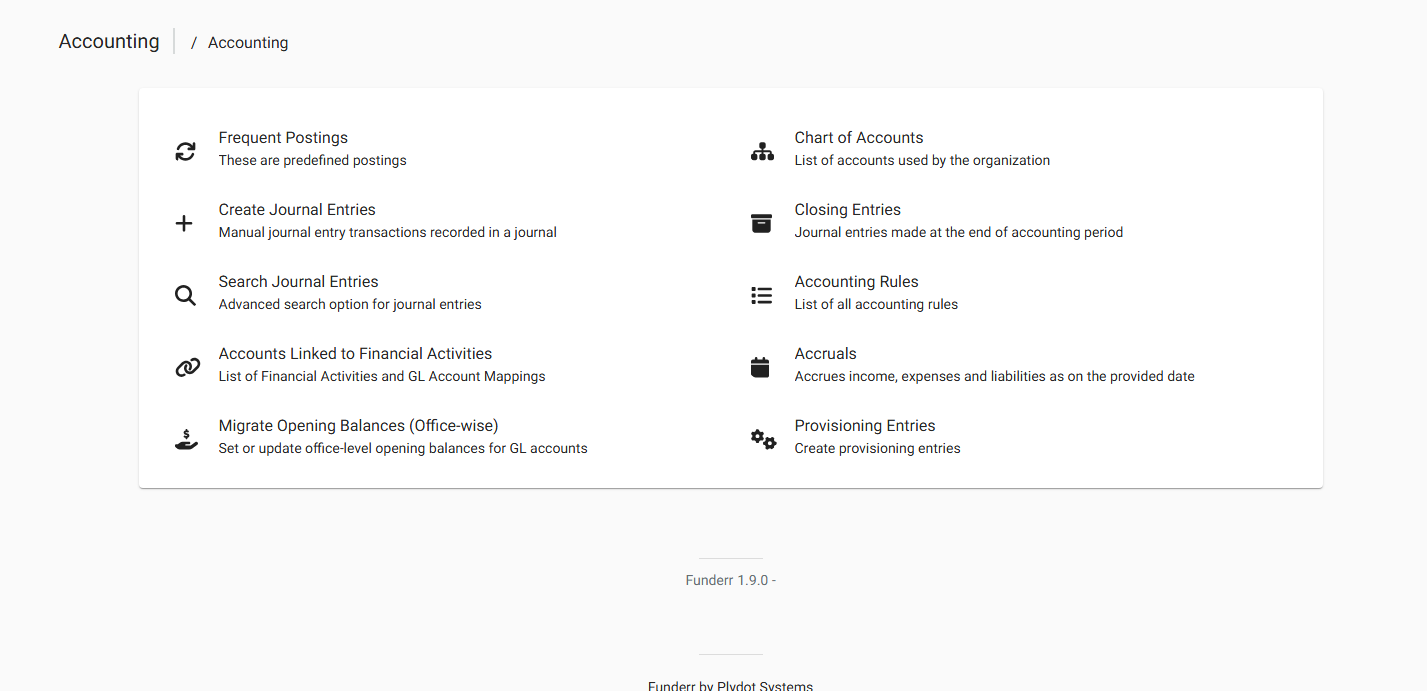
Task: Select the list icon for Accounting Rules
Action: click(761, 295)
